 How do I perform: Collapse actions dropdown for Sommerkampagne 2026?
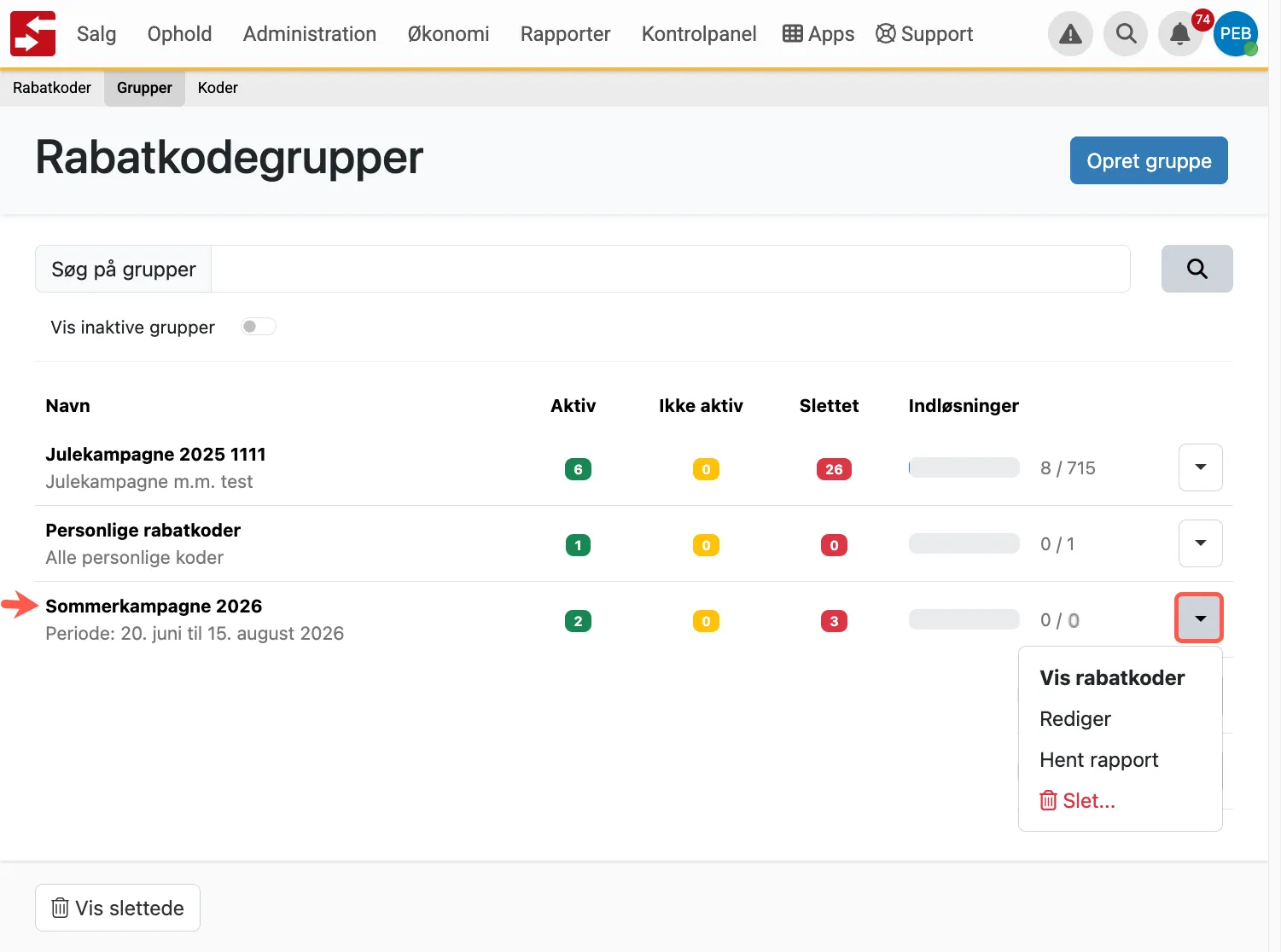point(1200,618)
